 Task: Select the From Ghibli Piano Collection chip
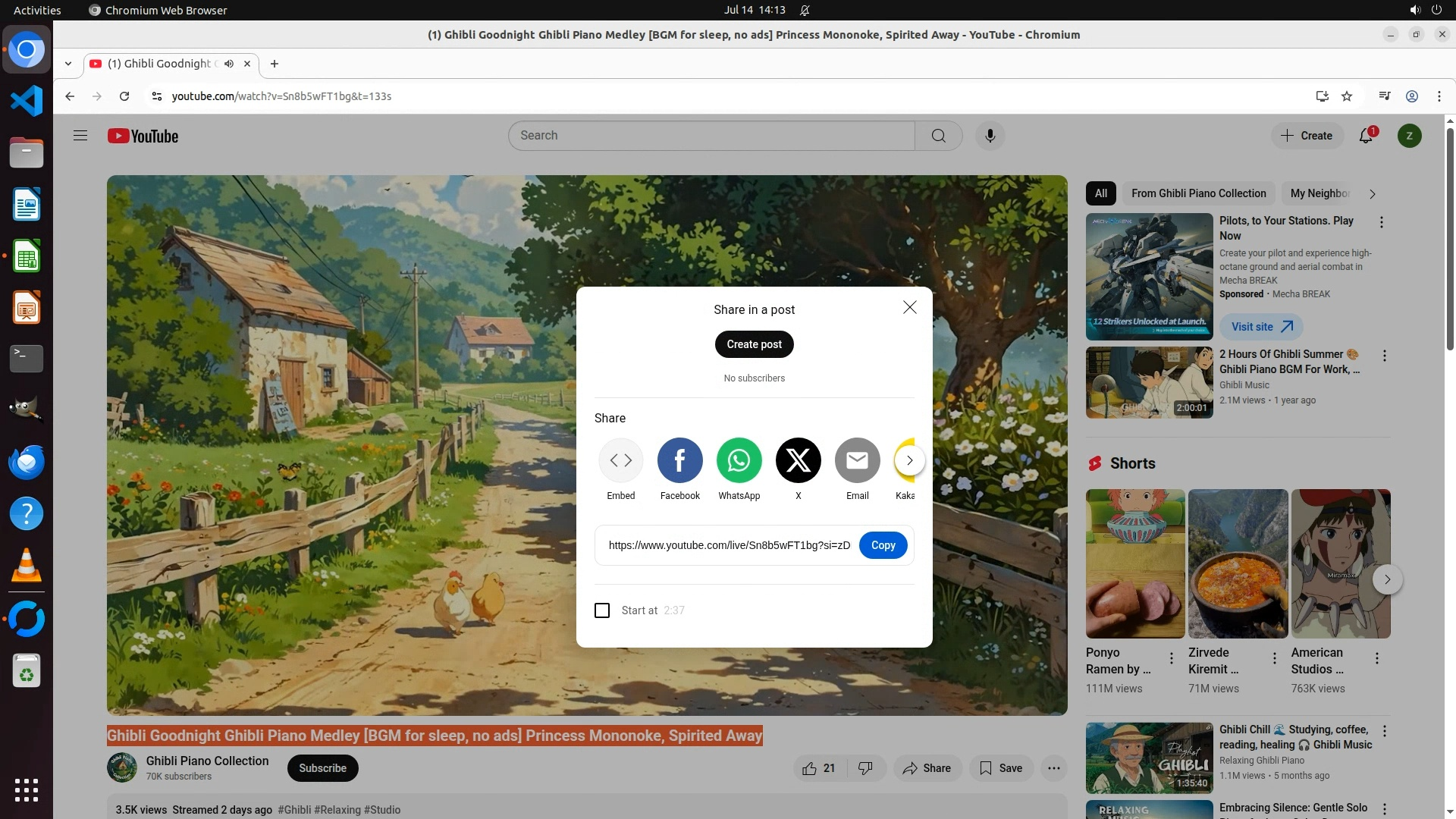pyautogui.click(x=1198, y=193)
